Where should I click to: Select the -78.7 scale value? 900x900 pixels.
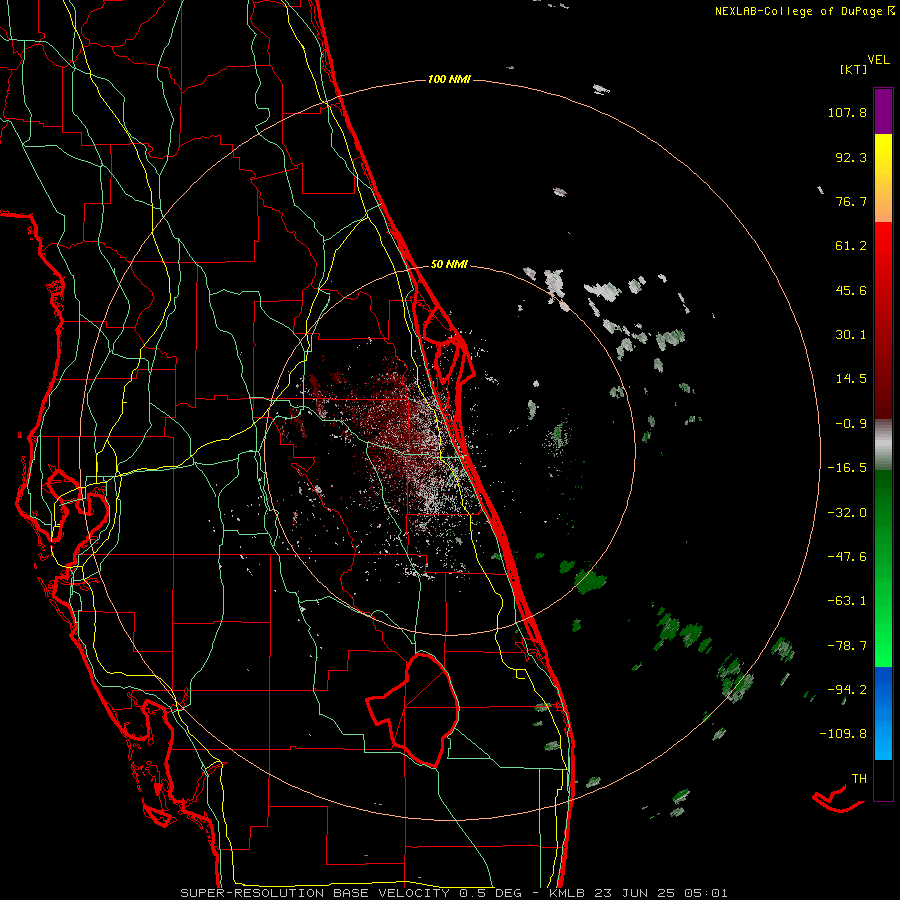[847, 646]
